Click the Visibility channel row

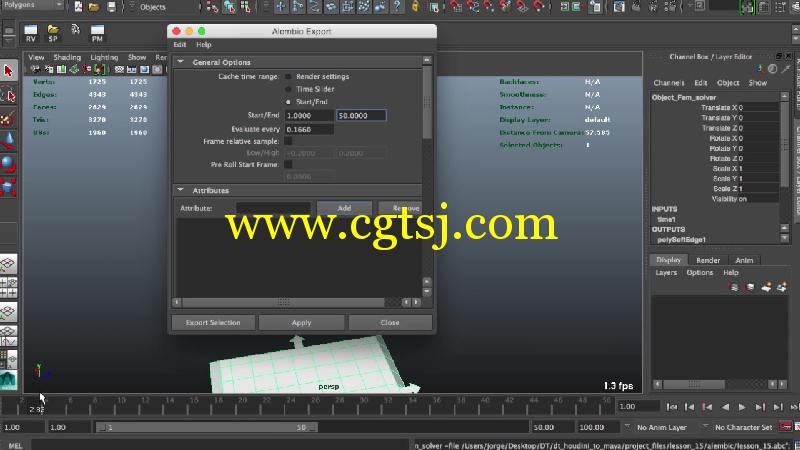(715, 199)
